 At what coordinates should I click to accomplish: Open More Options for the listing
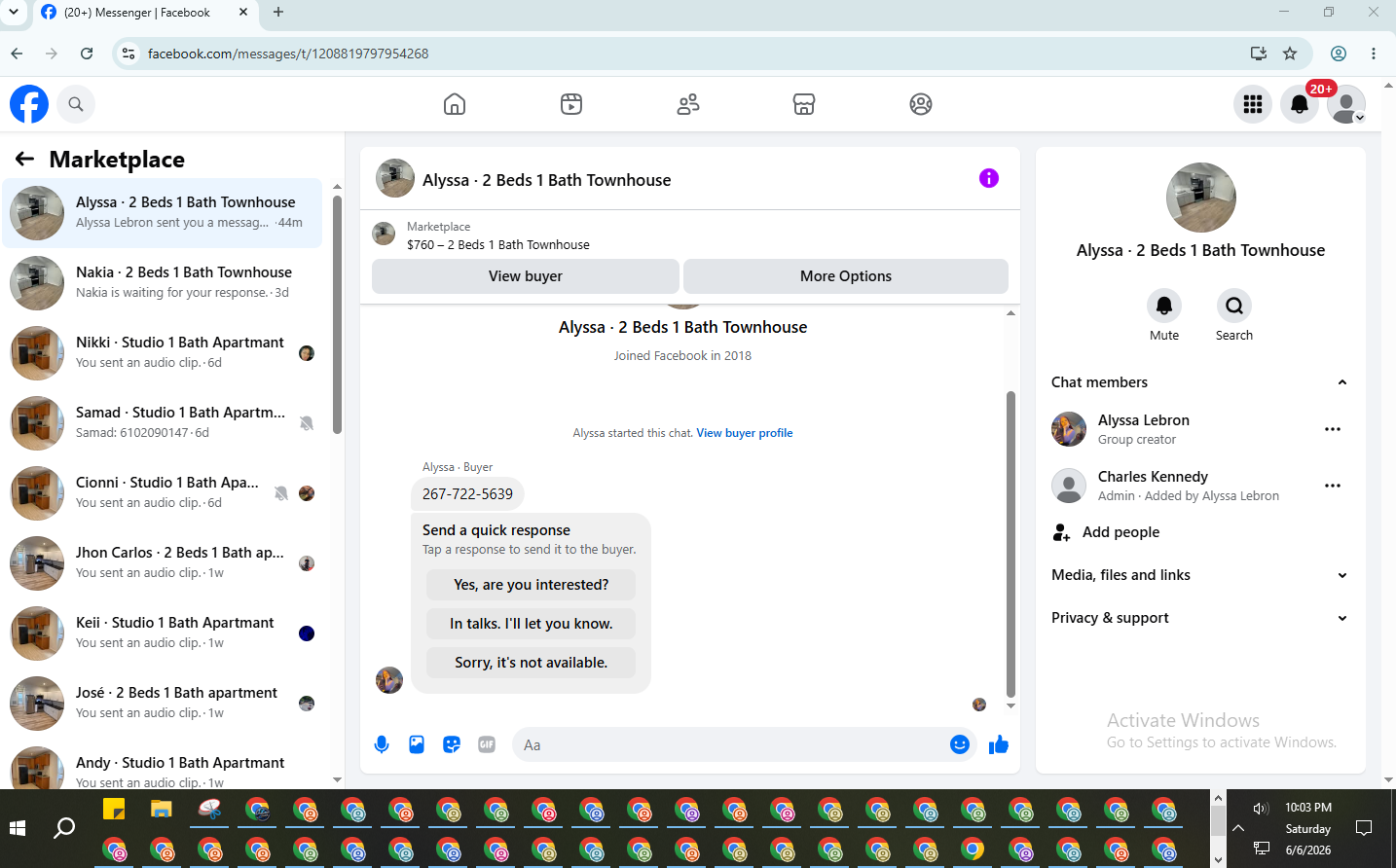(846, 276)
